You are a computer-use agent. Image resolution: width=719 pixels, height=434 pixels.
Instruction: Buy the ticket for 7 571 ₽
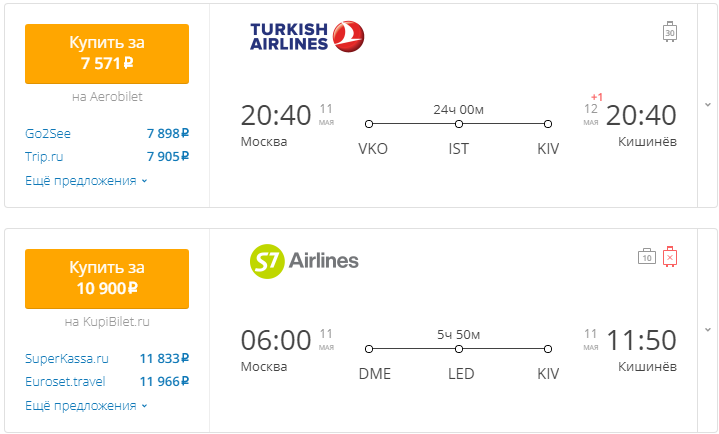point(107,54)
